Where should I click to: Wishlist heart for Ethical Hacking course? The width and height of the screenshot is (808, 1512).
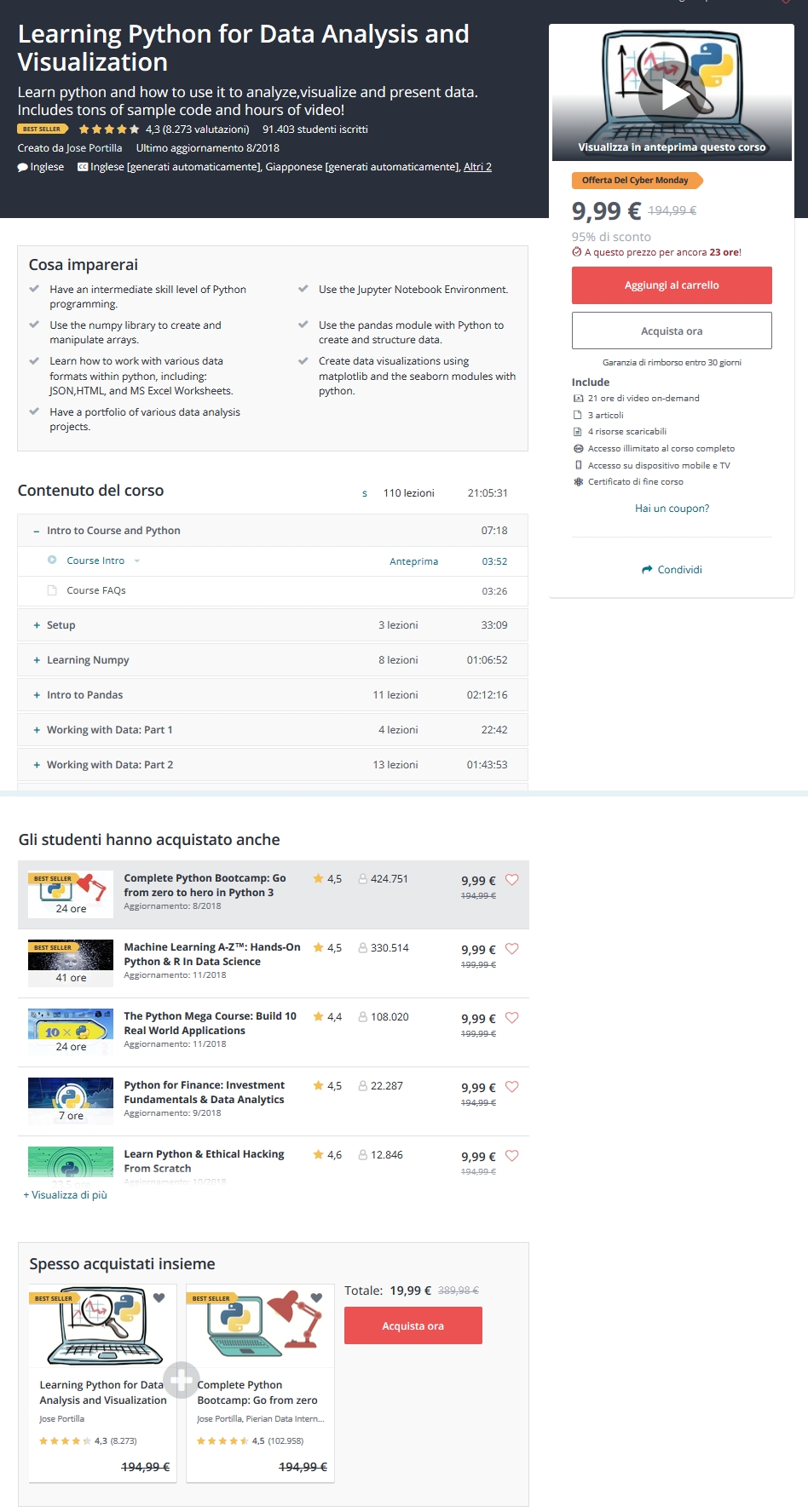click(512, 1156)
